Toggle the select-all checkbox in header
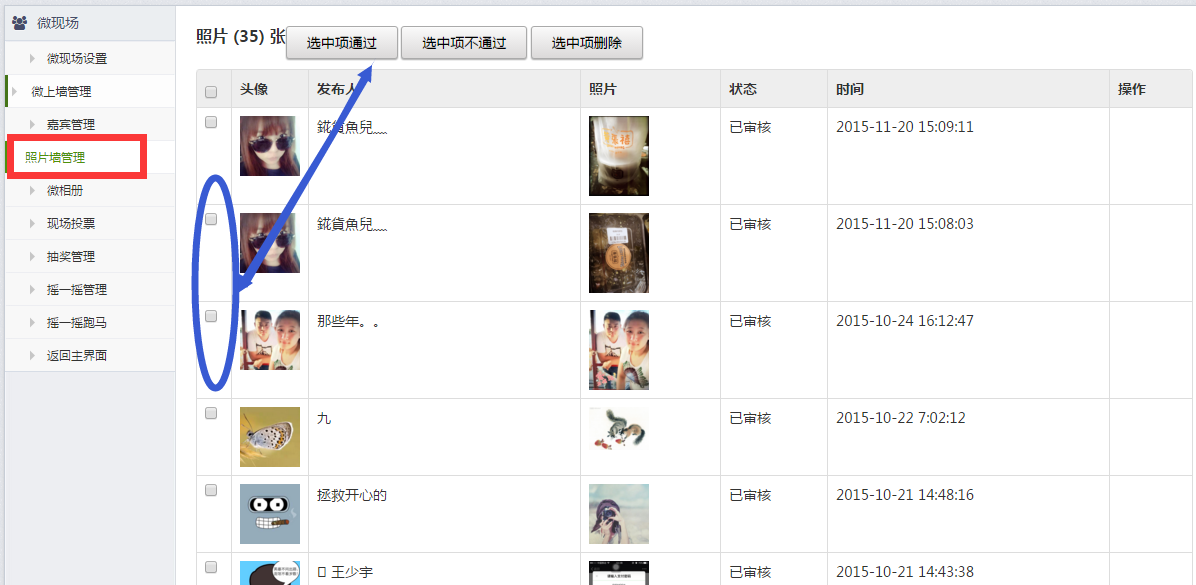 pyautogui.click(x=211, y=92)
